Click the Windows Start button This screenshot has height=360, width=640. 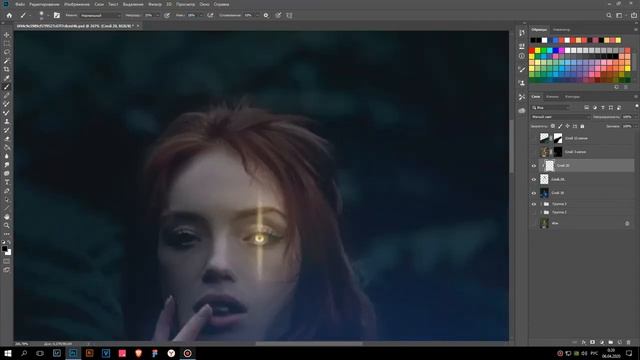7,353
